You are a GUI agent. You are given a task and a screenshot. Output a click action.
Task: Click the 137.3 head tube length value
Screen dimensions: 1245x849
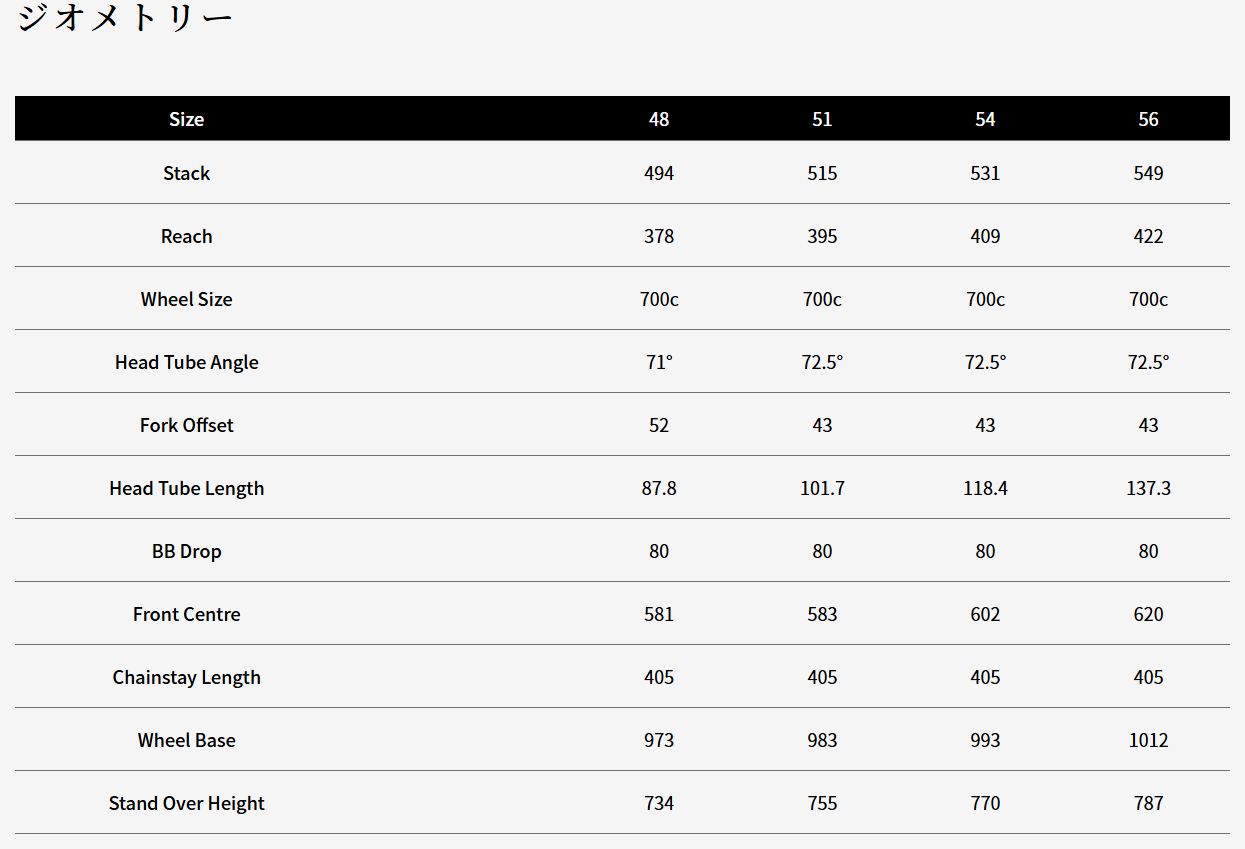pos(1148,488)
